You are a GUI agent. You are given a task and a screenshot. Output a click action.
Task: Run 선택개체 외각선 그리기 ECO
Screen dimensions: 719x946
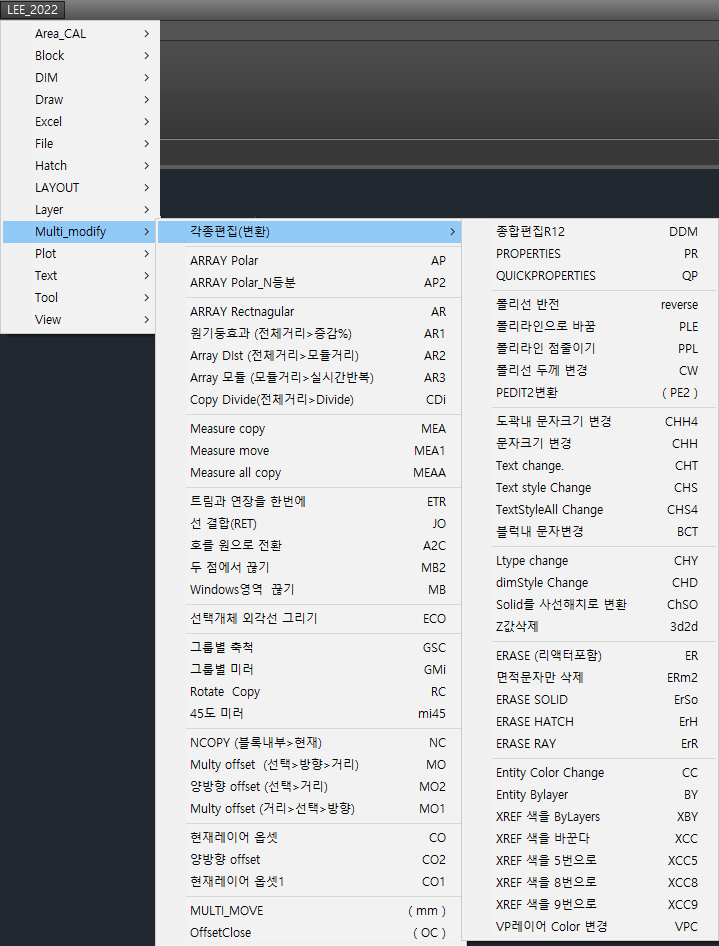point(309,619)
